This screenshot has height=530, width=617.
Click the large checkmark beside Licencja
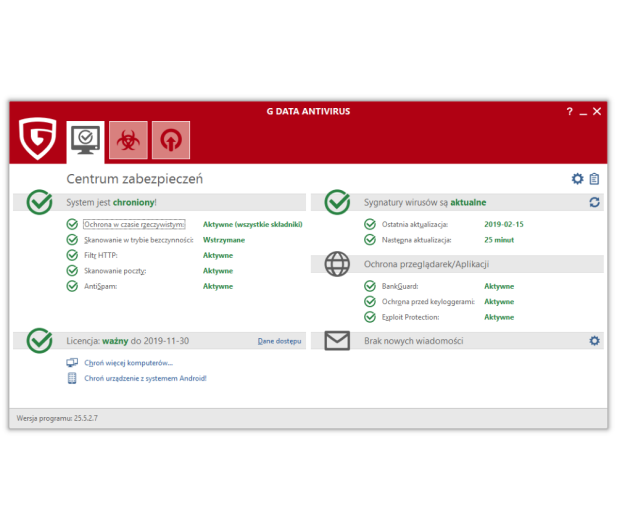[39, 340]
